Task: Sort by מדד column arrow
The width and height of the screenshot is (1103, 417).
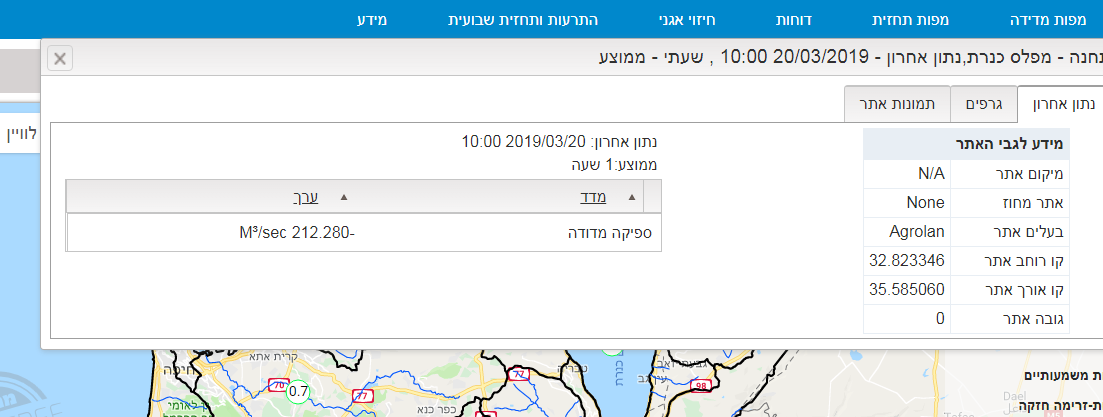Action: tap(653, 197)
